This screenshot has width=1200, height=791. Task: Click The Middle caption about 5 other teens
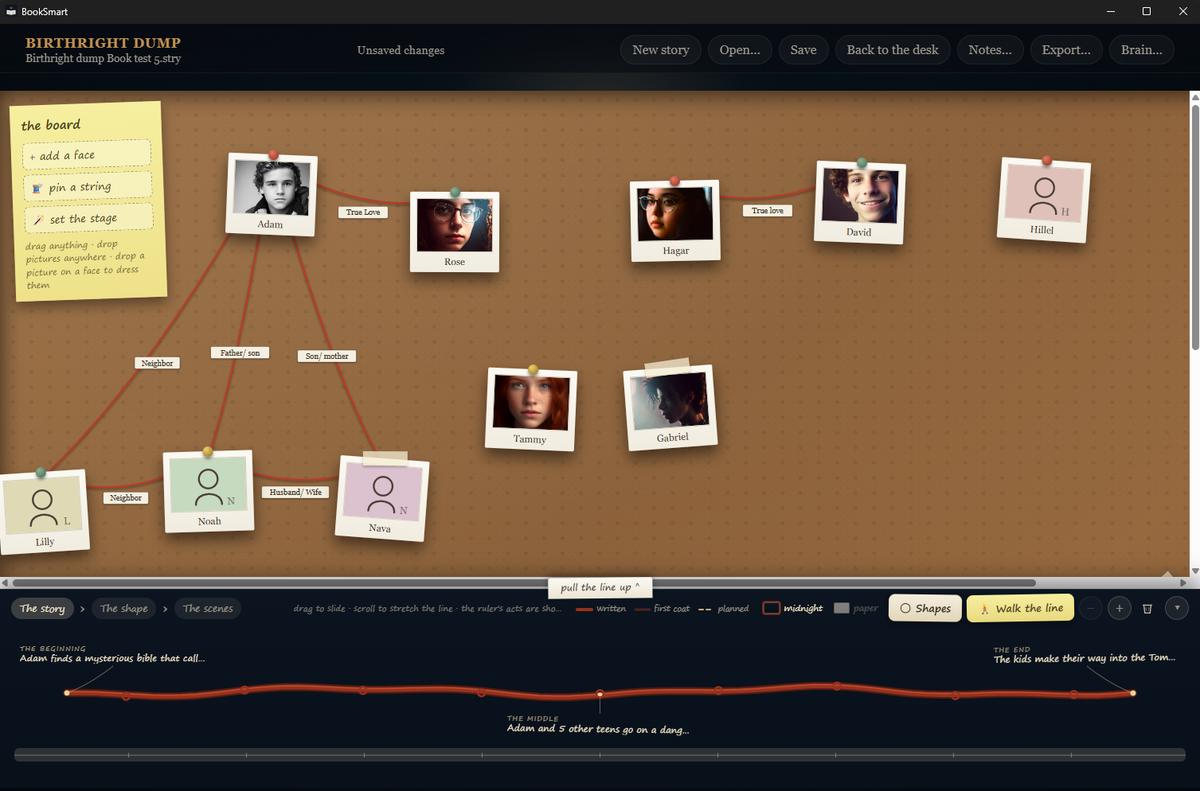[598, 729]
